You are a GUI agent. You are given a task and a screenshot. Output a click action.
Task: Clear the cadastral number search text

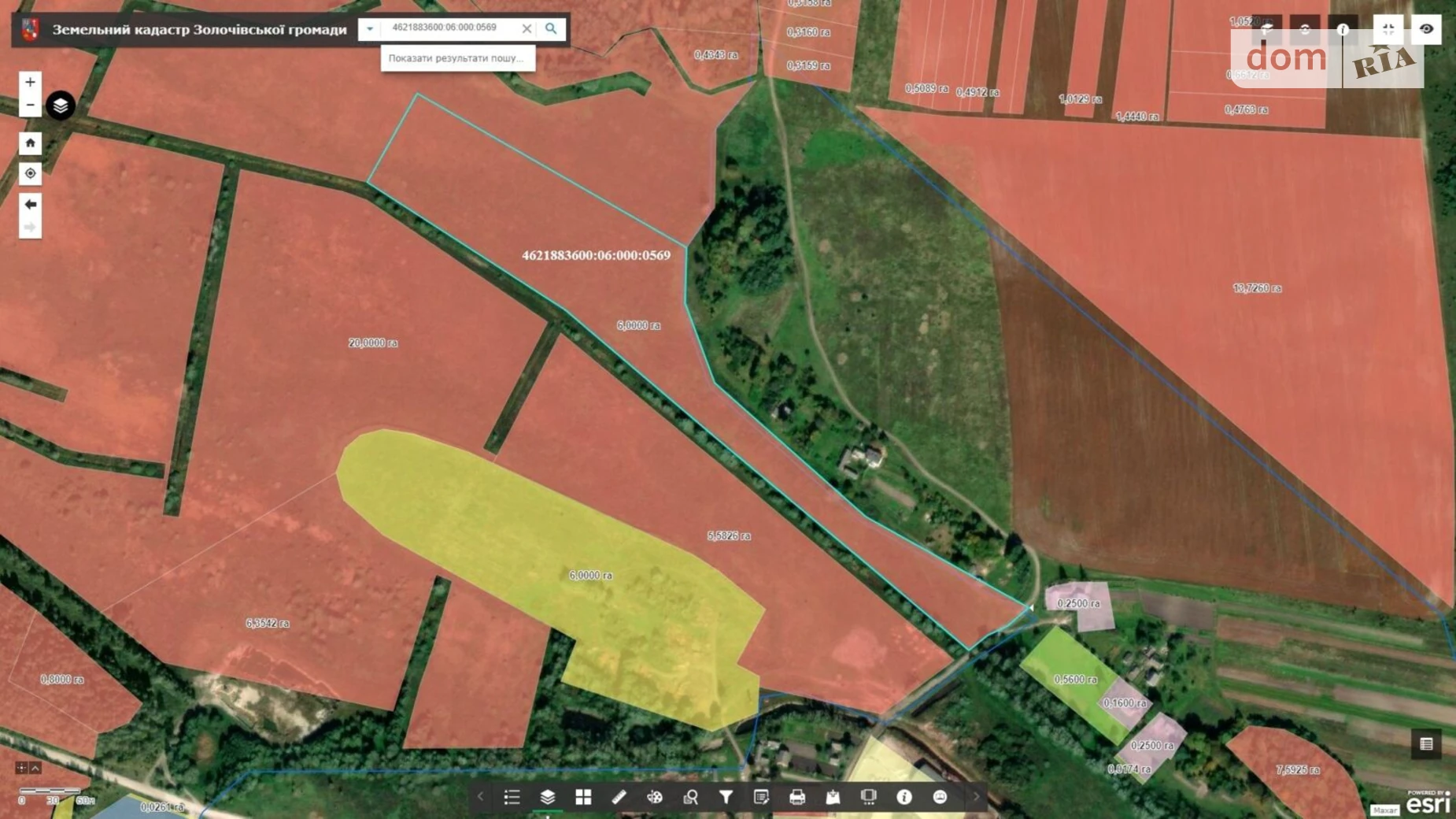coord(527,28)
